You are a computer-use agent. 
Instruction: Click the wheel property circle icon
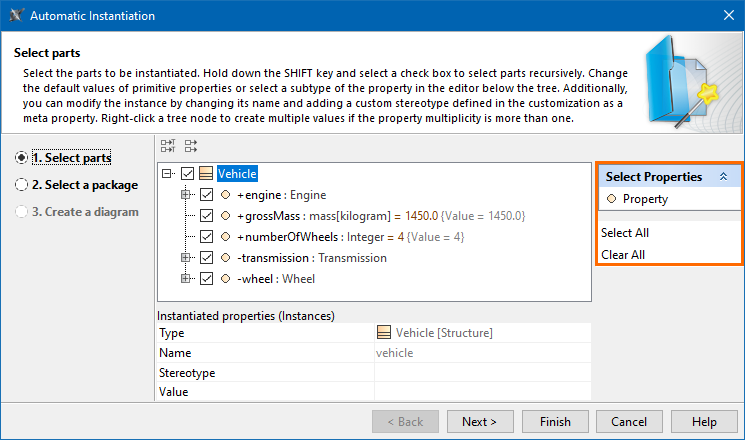pyautogui.click(x=226, y=279)
